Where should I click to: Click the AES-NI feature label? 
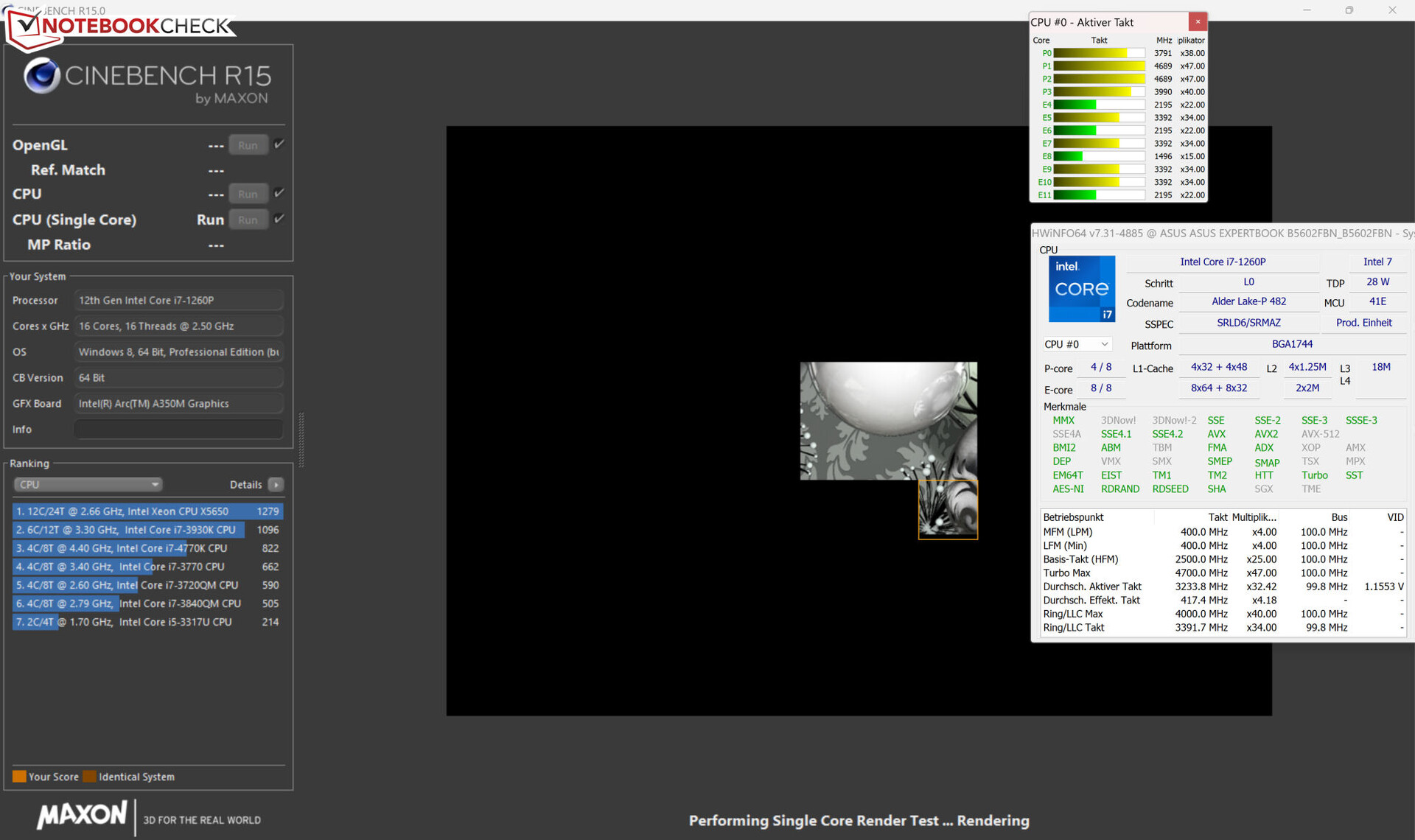coord(1068,489)
